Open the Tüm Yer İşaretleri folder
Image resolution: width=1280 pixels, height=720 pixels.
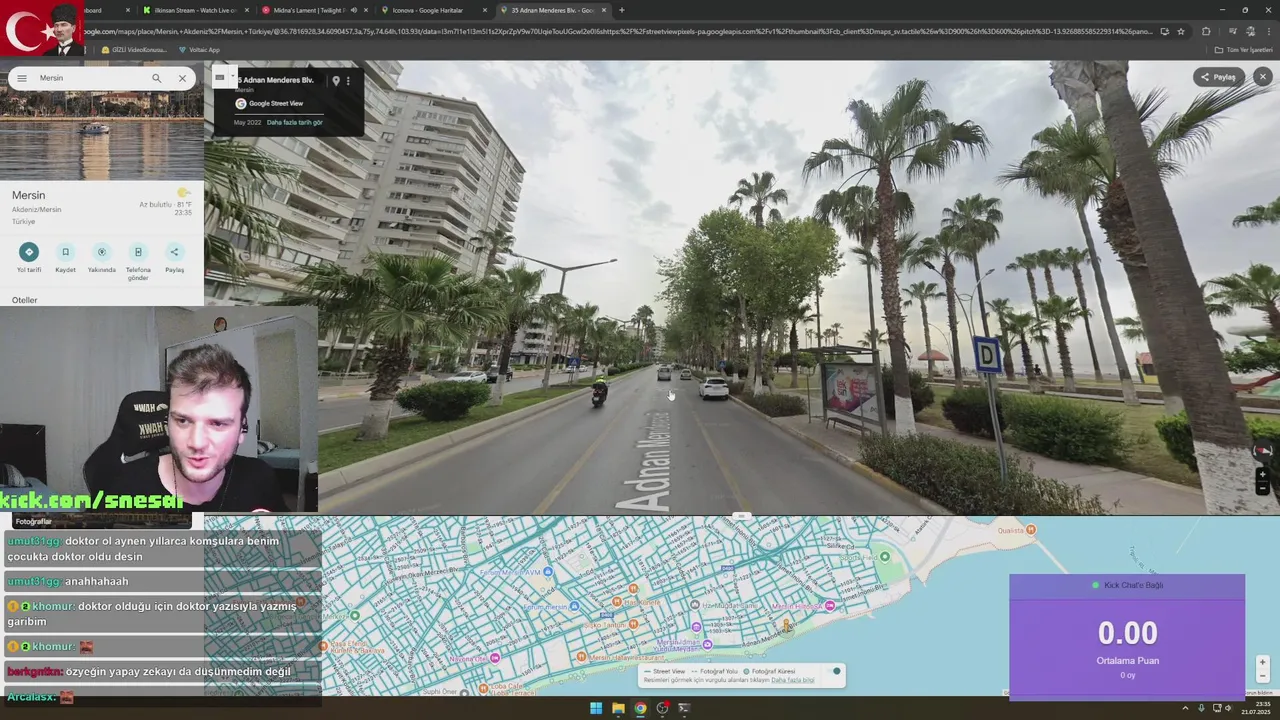tap(1243, 49)
